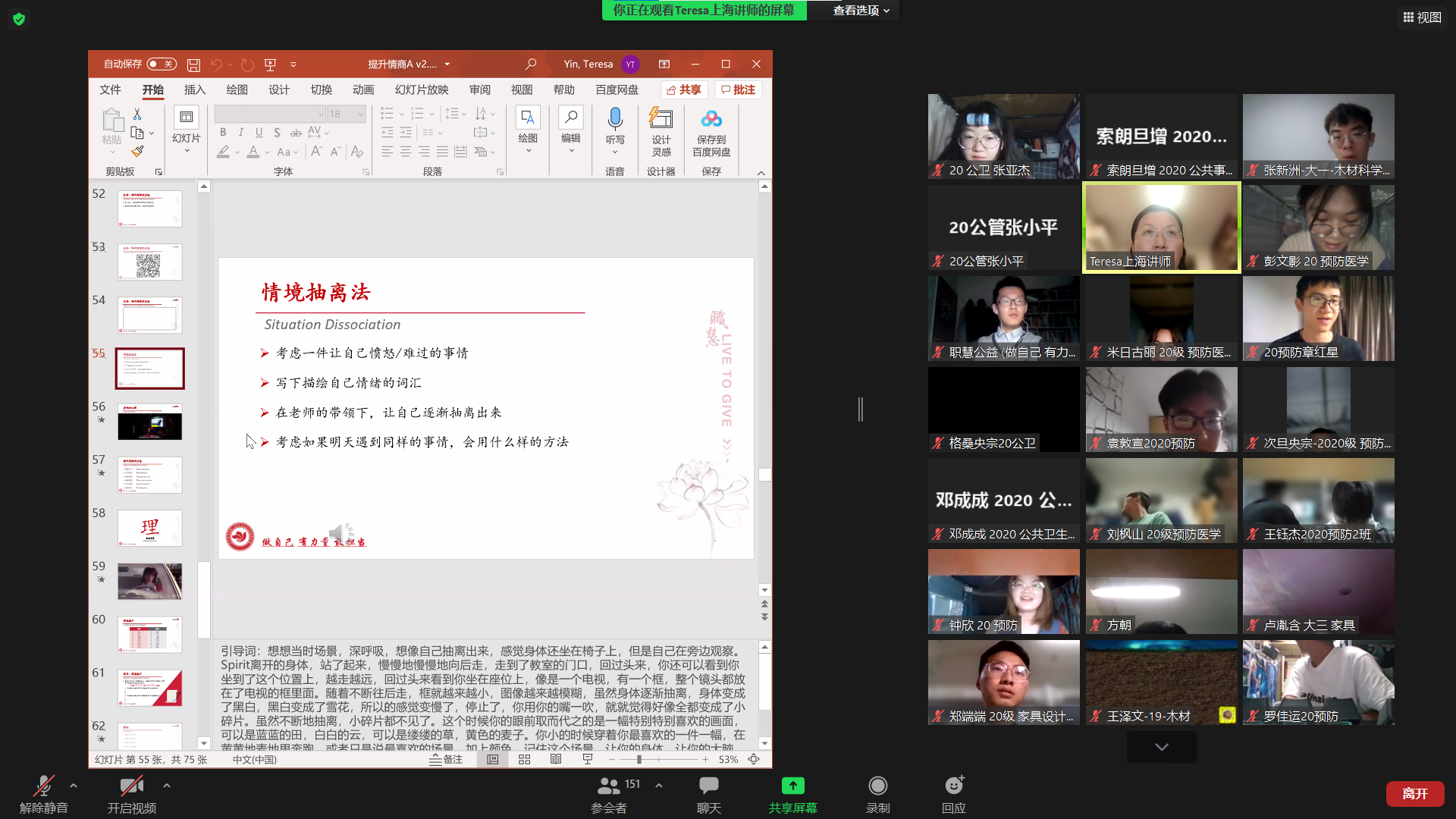Expand the Zoom view options dropdown
The height and width of the screenshot is (819, 1456).
[861, 10]
